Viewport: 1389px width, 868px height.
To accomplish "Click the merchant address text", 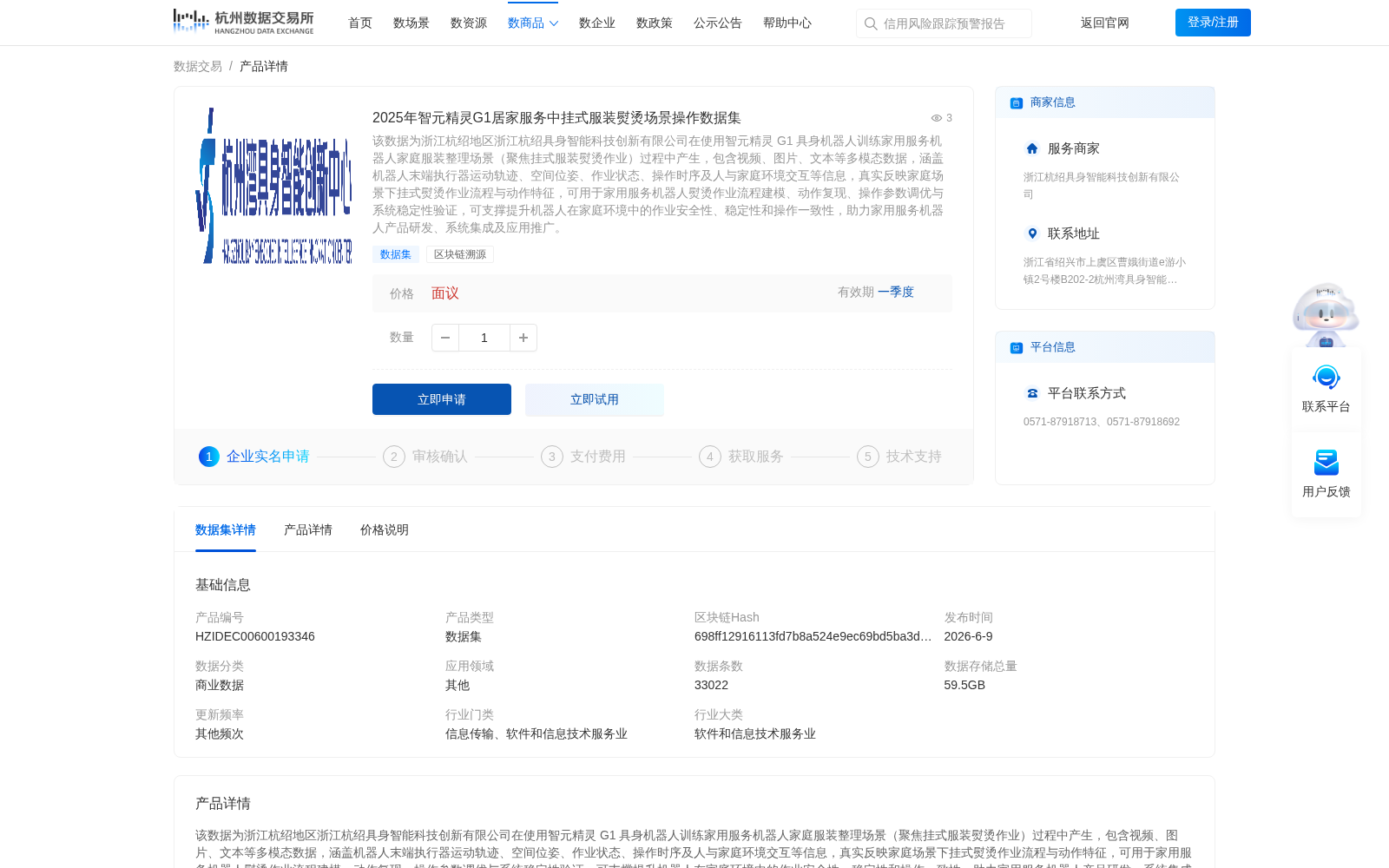I will pos(1104,271).
